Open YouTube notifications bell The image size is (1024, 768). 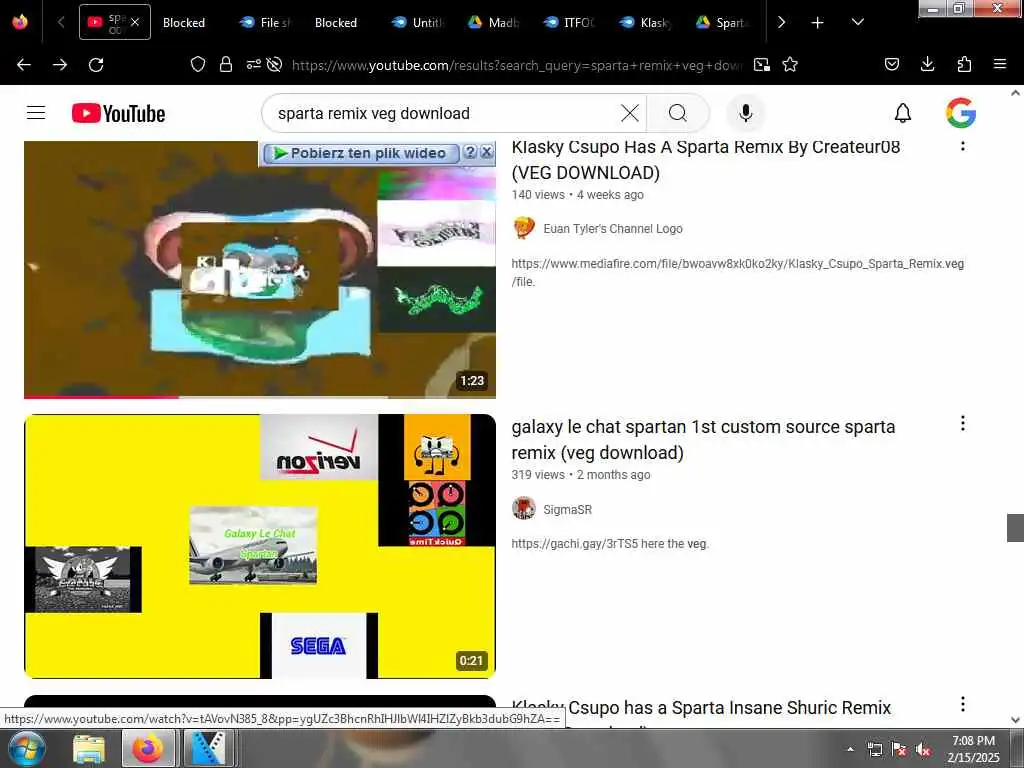(x=903, y=113)
